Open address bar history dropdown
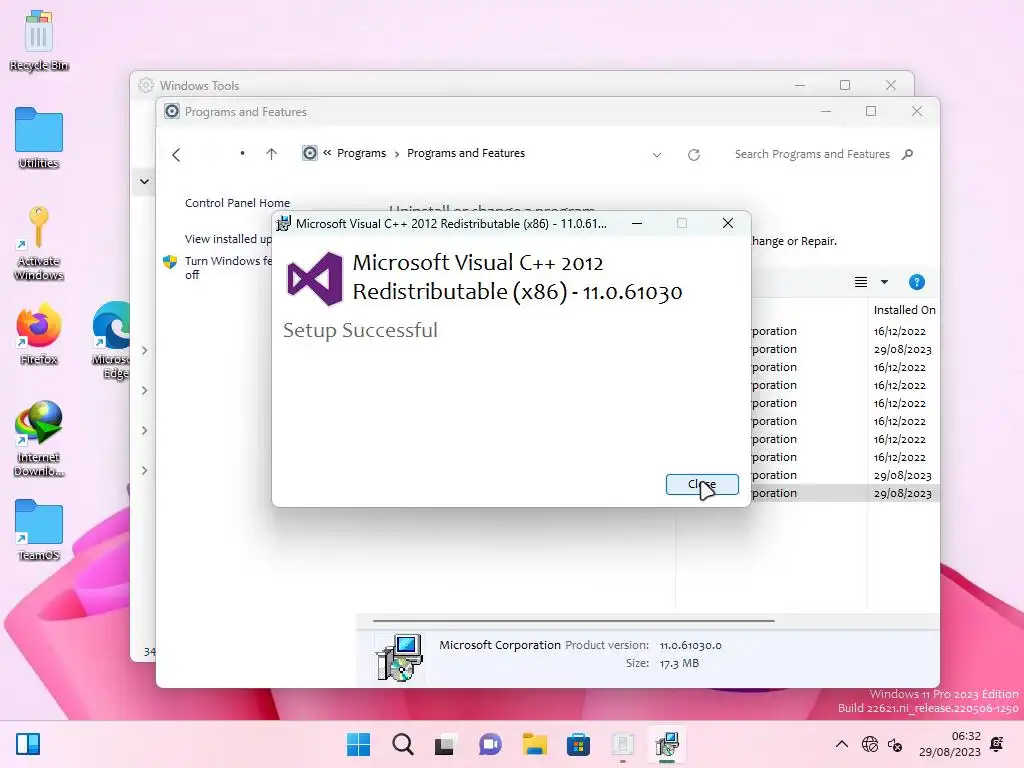 coord(657,155)
